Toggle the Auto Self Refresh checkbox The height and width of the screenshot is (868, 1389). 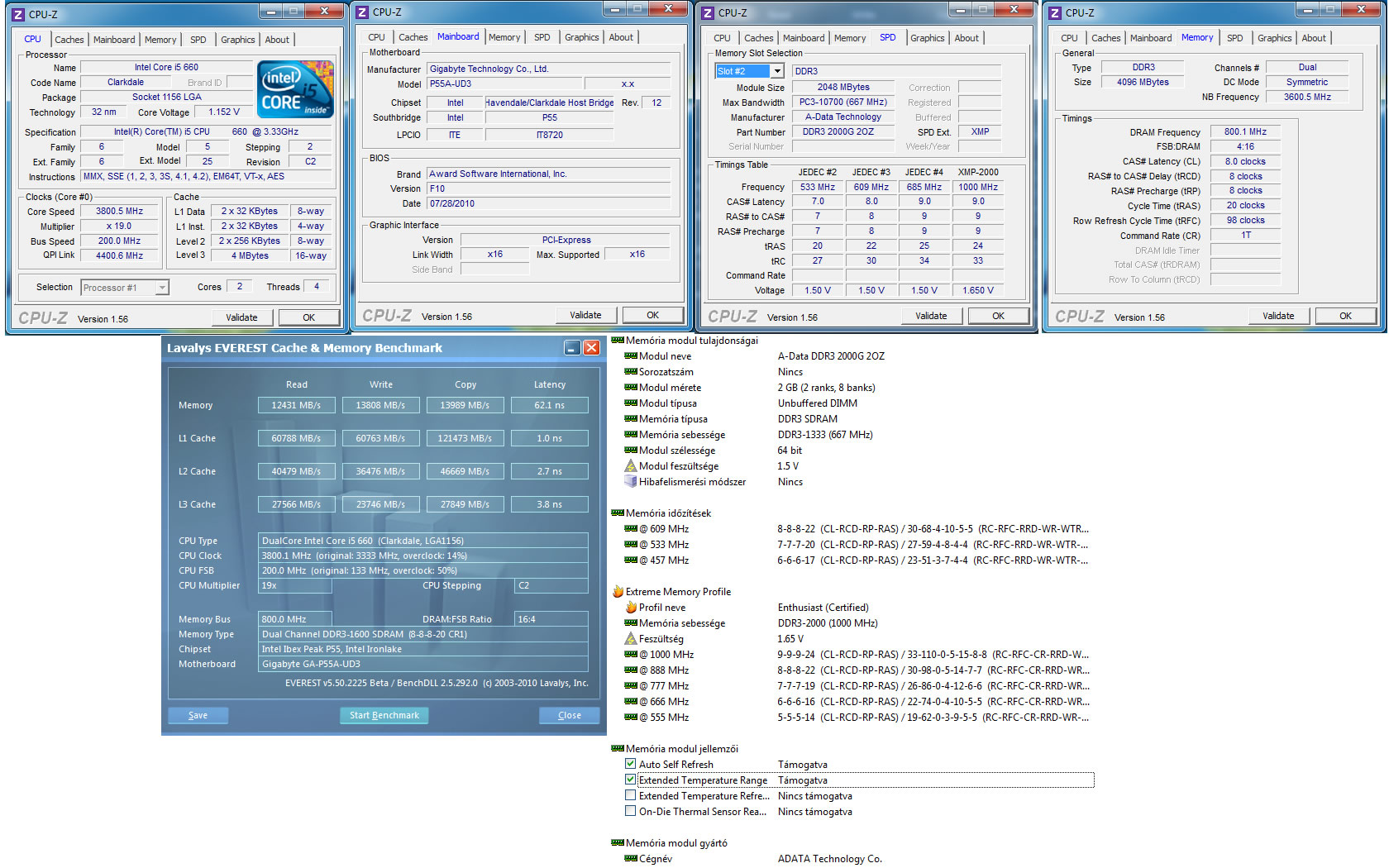pos(631,765)
